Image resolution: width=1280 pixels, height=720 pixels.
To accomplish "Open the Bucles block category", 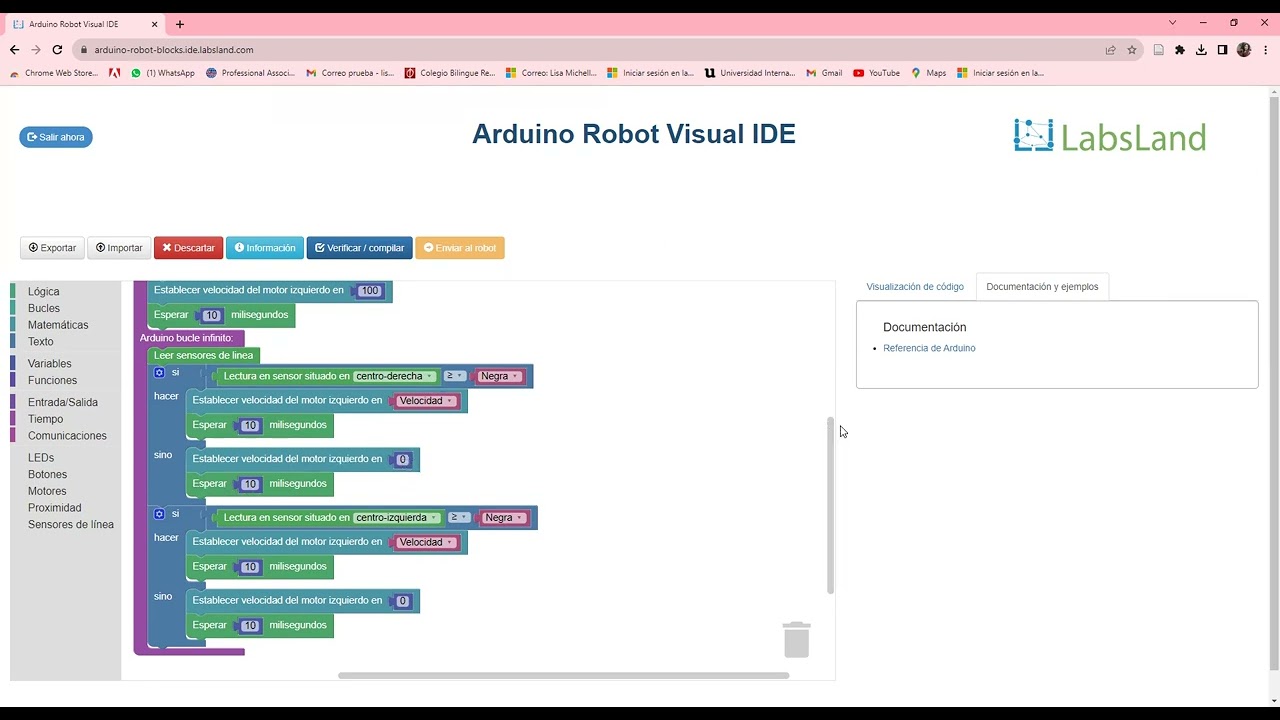I will point(44,308).
